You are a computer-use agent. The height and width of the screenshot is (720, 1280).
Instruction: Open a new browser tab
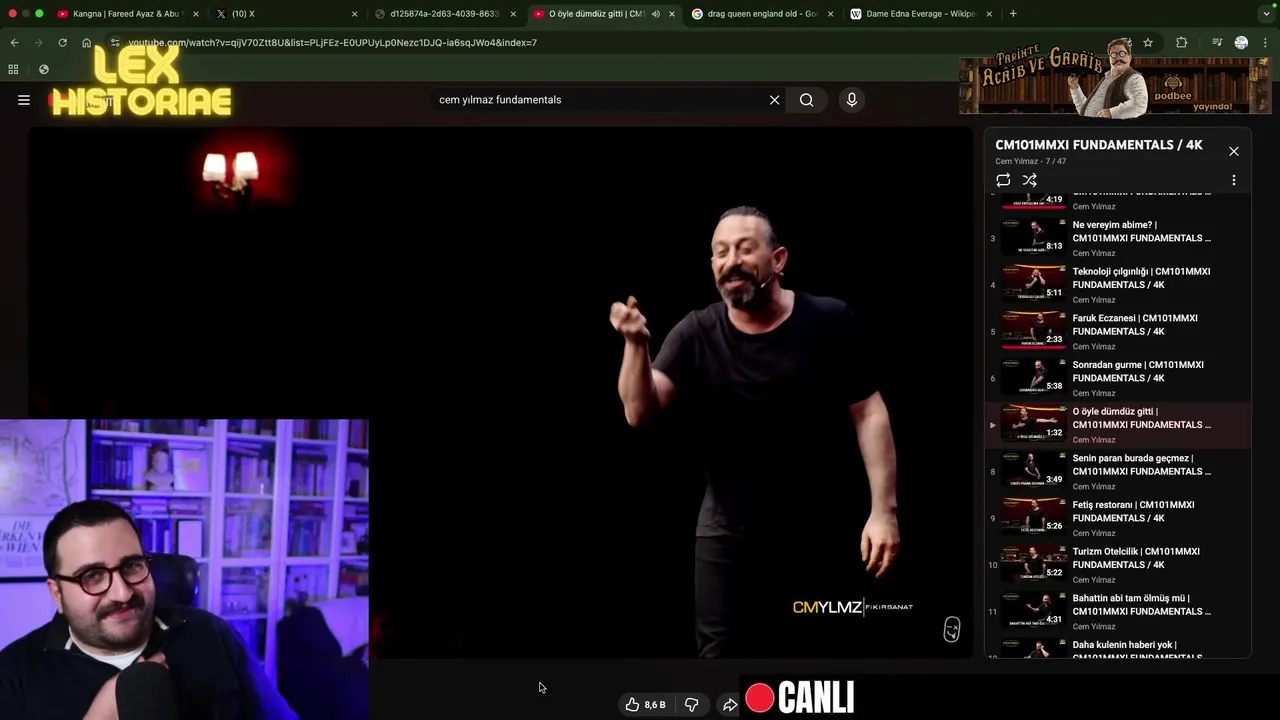click(1013, 14)
